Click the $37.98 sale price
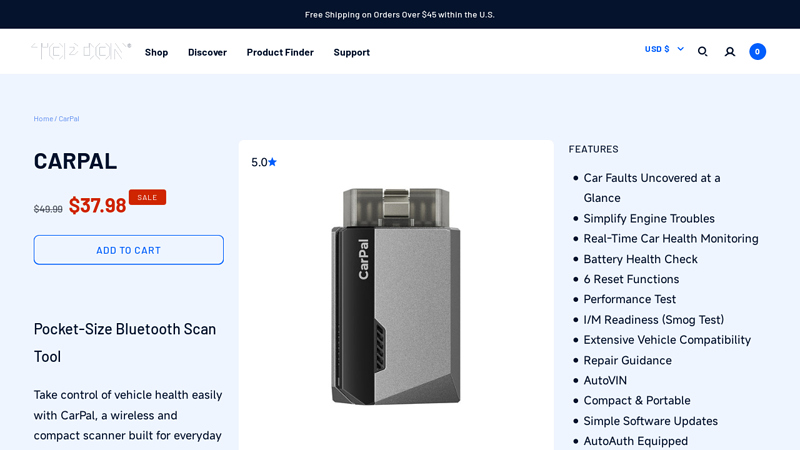 97,205
